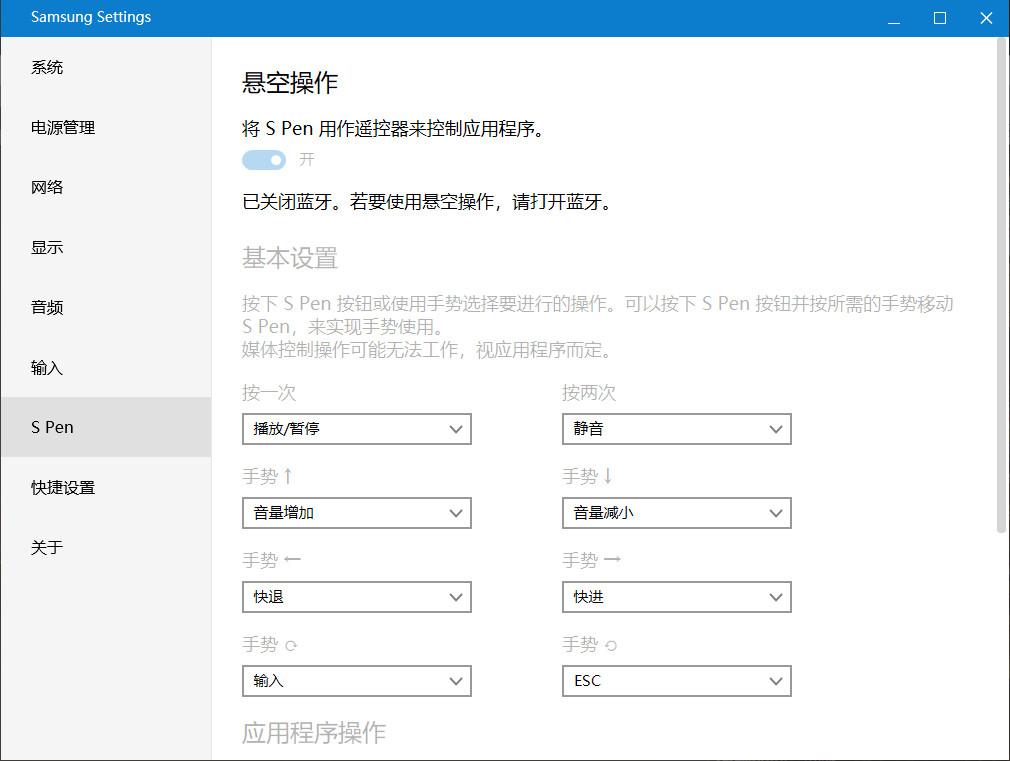
Task: Select 系统 in the sidebar
Action: [46, 67]
